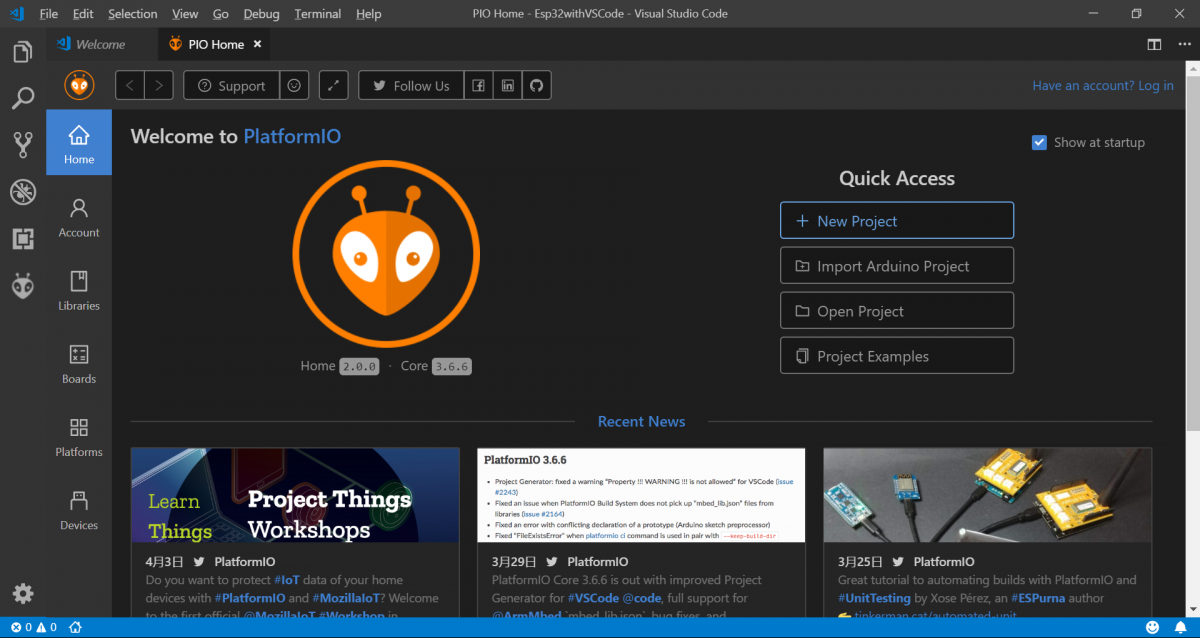Open the Facebook icon link
The width and height of the screenshot is (1200, 638).
point(479,86)
